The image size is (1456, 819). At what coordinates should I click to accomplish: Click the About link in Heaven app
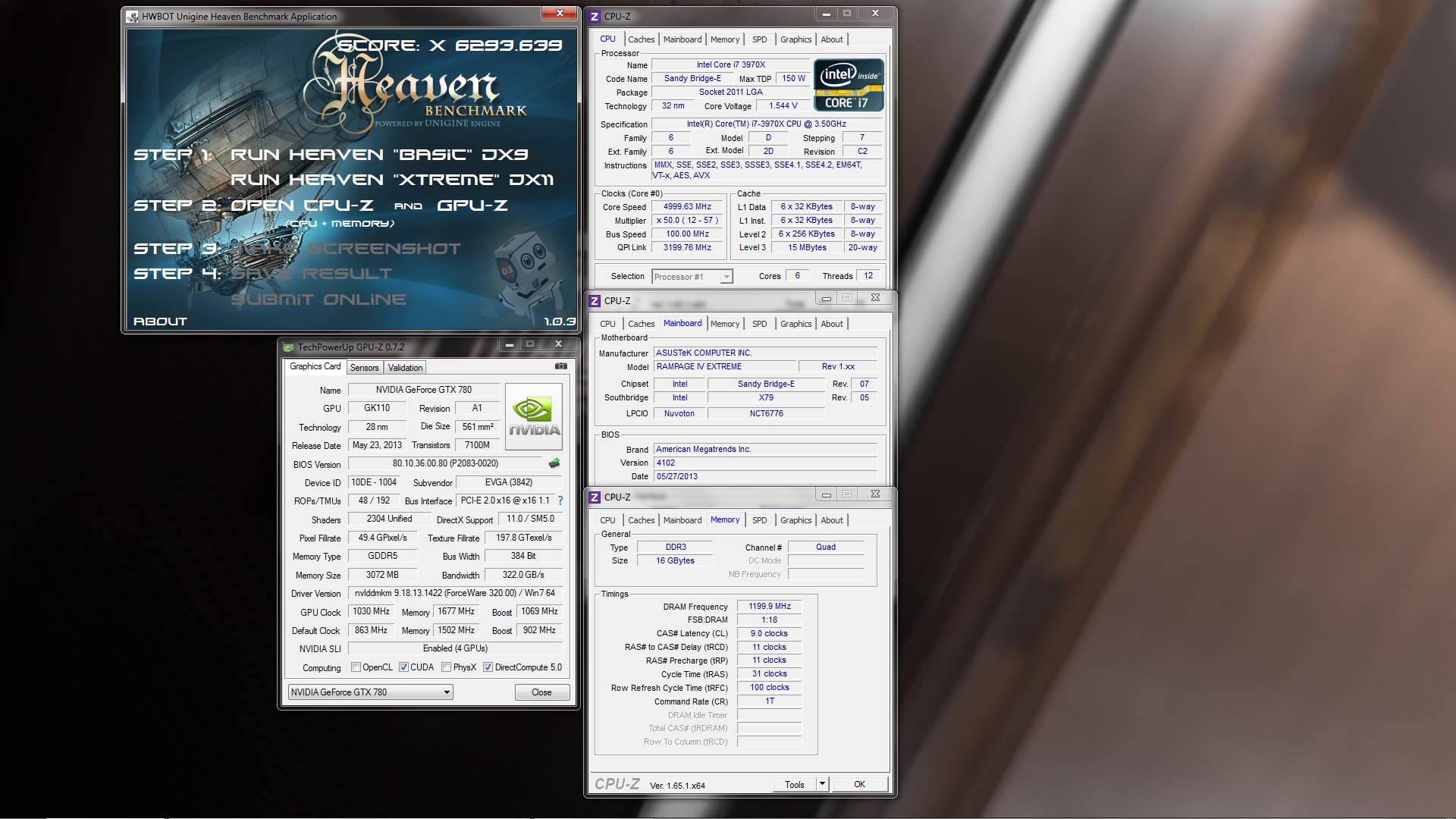click(x=160, y=322)
